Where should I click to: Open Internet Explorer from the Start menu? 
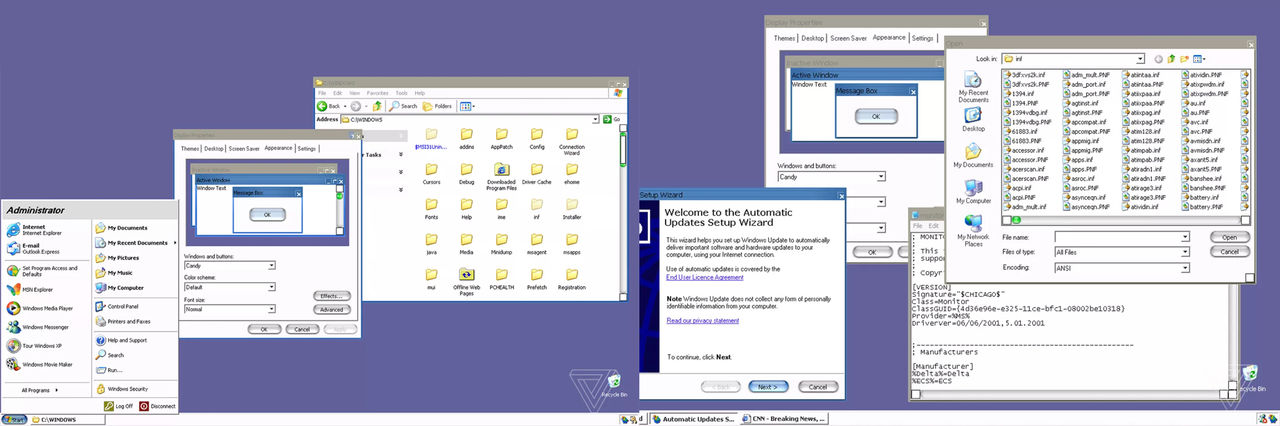(x=35, y=230)
